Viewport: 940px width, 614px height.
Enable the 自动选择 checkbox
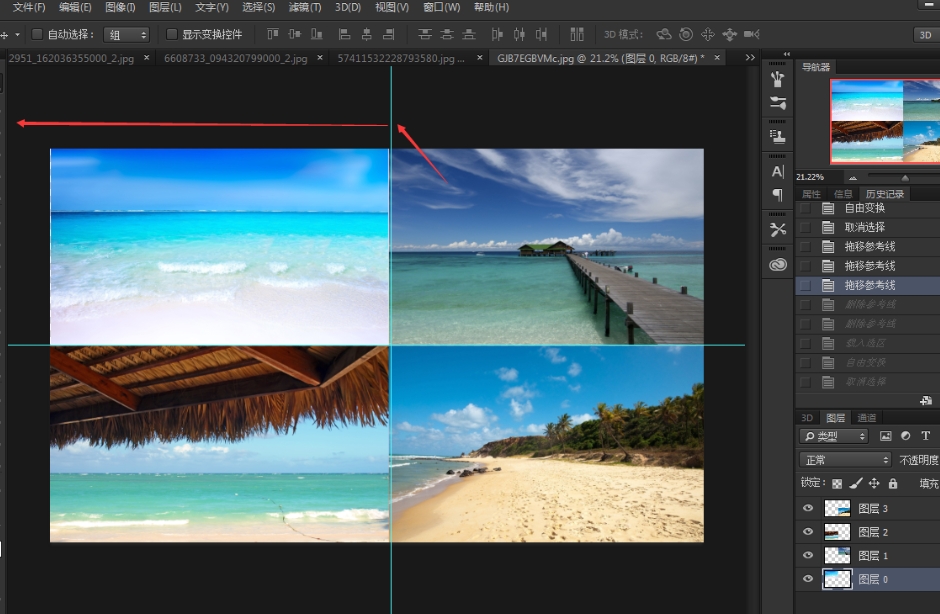pyautogui.click(x=37, y=34)
